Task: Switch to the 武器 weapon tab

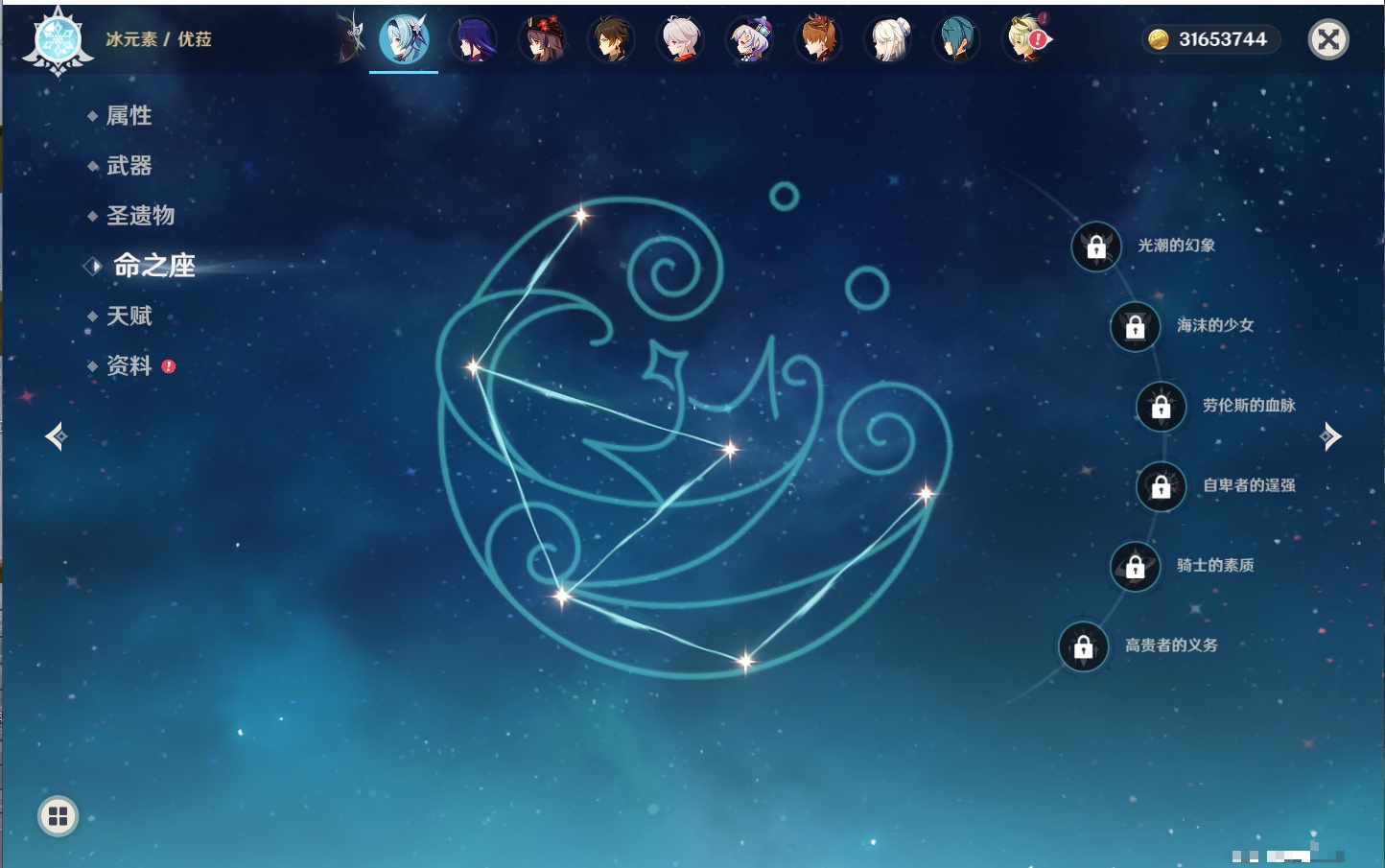Action: pyautogui.click(x=129, y=166)
